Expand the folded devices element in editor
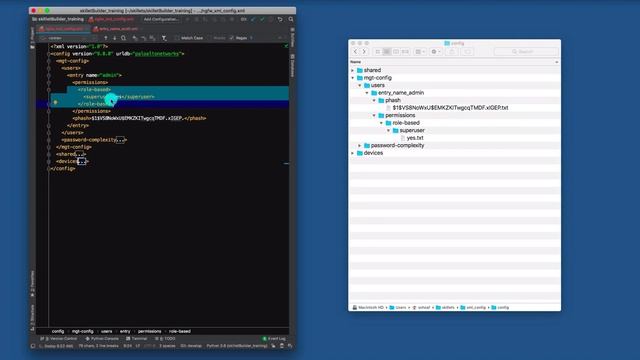Viewport: 640px width, 360px height. (x=82, y=162)
